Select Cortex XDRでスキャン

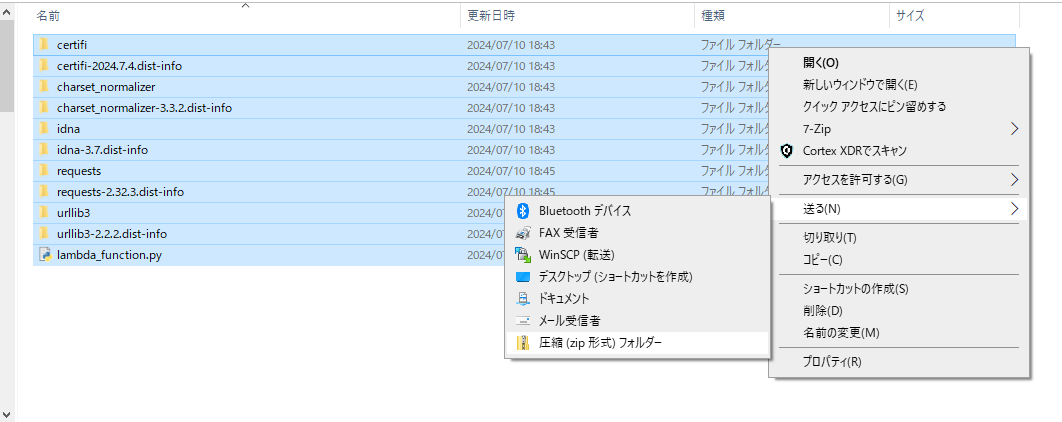(x=854, y=150)
